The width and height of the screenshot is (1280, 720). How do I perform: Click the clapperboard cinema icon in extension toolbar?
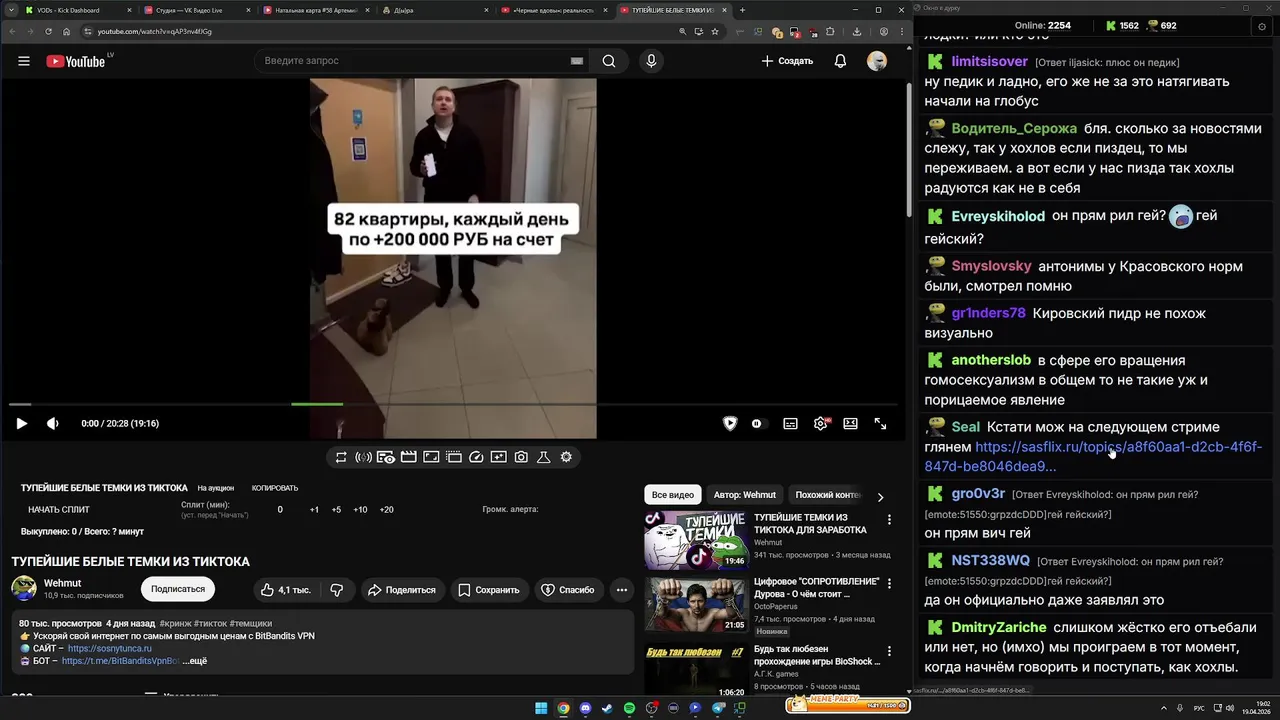tap(408, 457)
